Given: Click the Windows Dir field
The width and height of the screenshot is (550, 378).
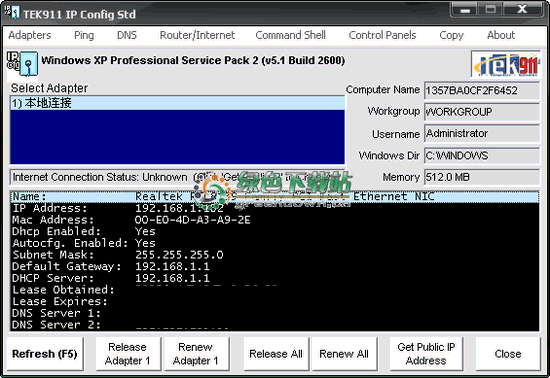Looking at the screenshot, I should click(482, 155).
